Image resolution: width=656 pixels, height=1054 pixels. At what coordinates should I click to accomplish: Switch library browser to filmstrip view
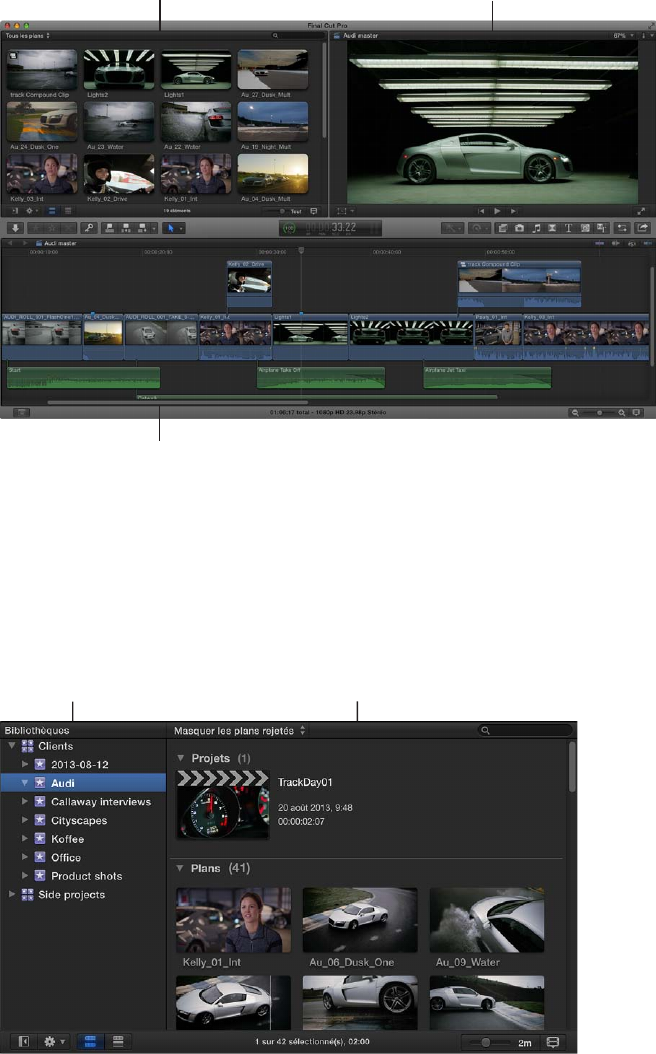click(90, 1041)
